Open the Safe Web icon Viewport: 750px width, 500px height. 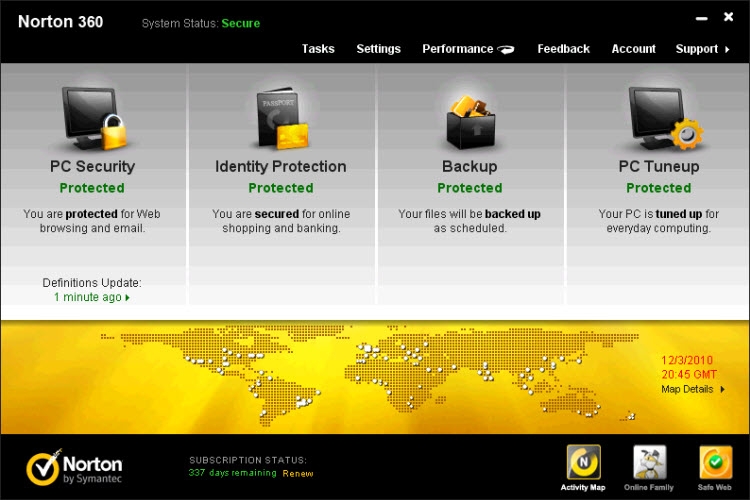715,463
